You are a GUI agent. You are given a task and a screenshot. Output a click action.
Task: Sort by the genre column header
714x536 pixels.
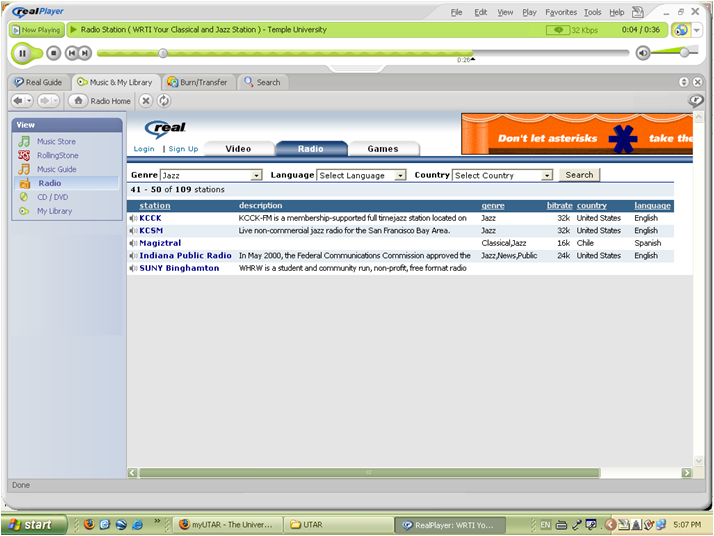[493, 206]
